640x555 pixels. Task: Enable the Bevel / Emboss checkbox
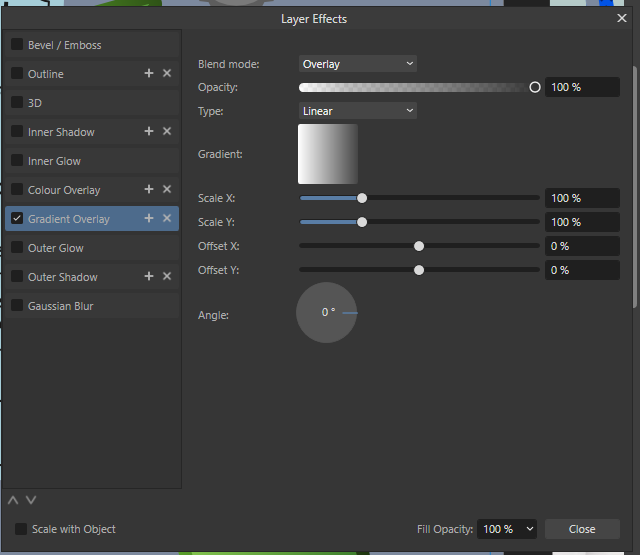coord(17,45)
